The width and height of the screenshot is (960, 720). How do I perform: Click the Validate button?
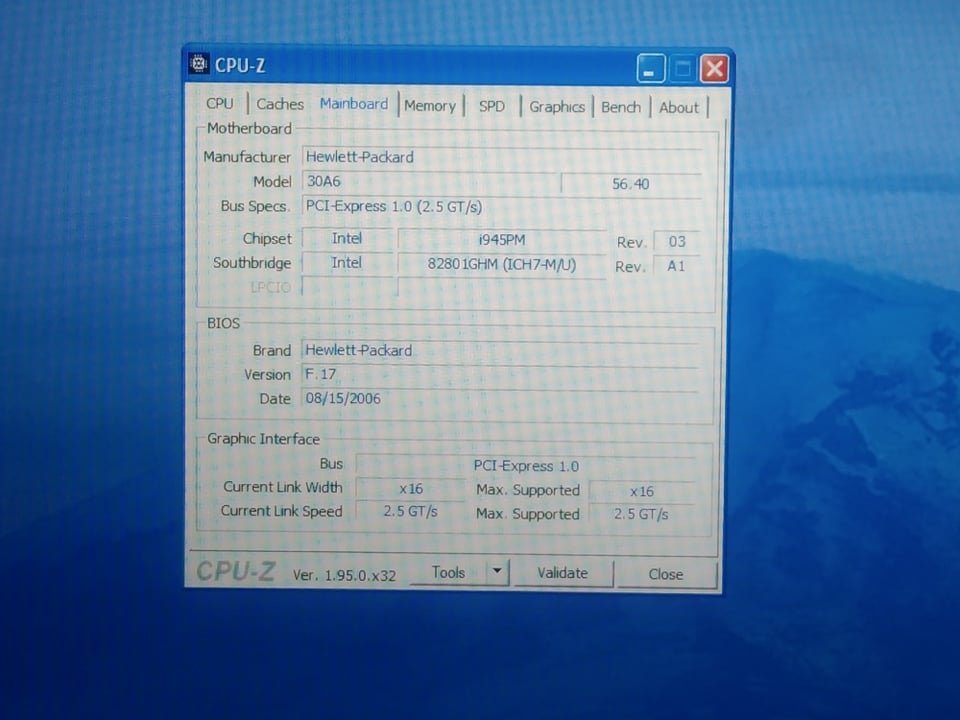(562, 573)
